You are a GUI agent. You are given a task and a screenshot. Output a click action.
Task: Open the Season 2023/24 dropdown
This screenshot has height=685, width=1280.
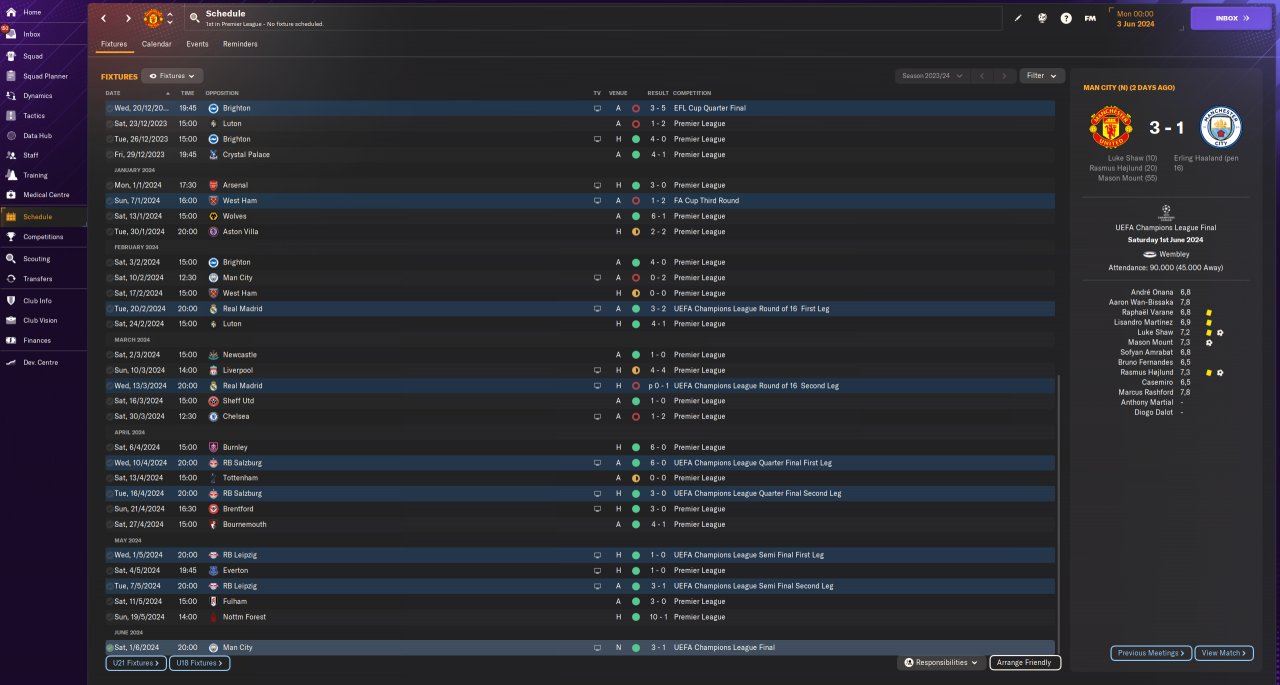tap(932, 76)
